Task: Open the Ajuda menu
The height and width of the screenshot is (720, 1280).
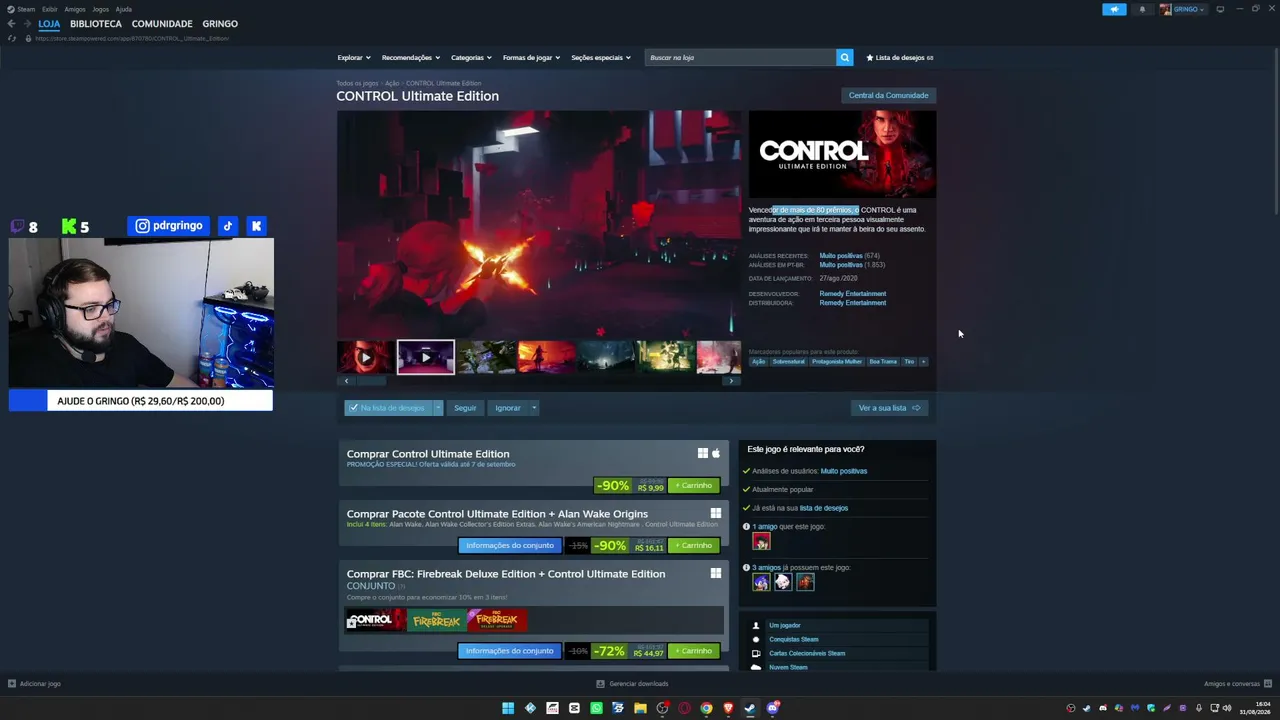Action: pos(124,9)
